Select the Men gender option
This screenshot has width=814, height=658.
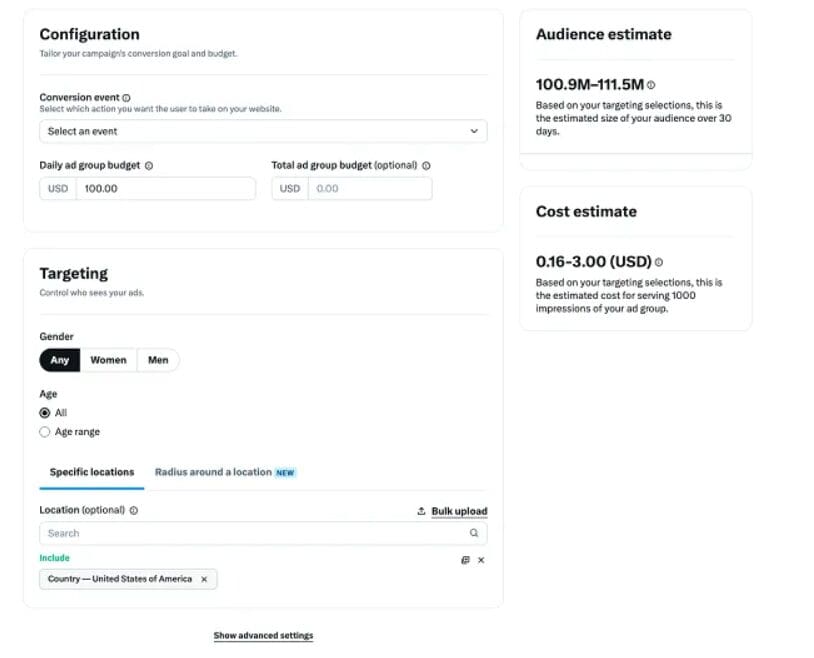[x=158, y=360]
